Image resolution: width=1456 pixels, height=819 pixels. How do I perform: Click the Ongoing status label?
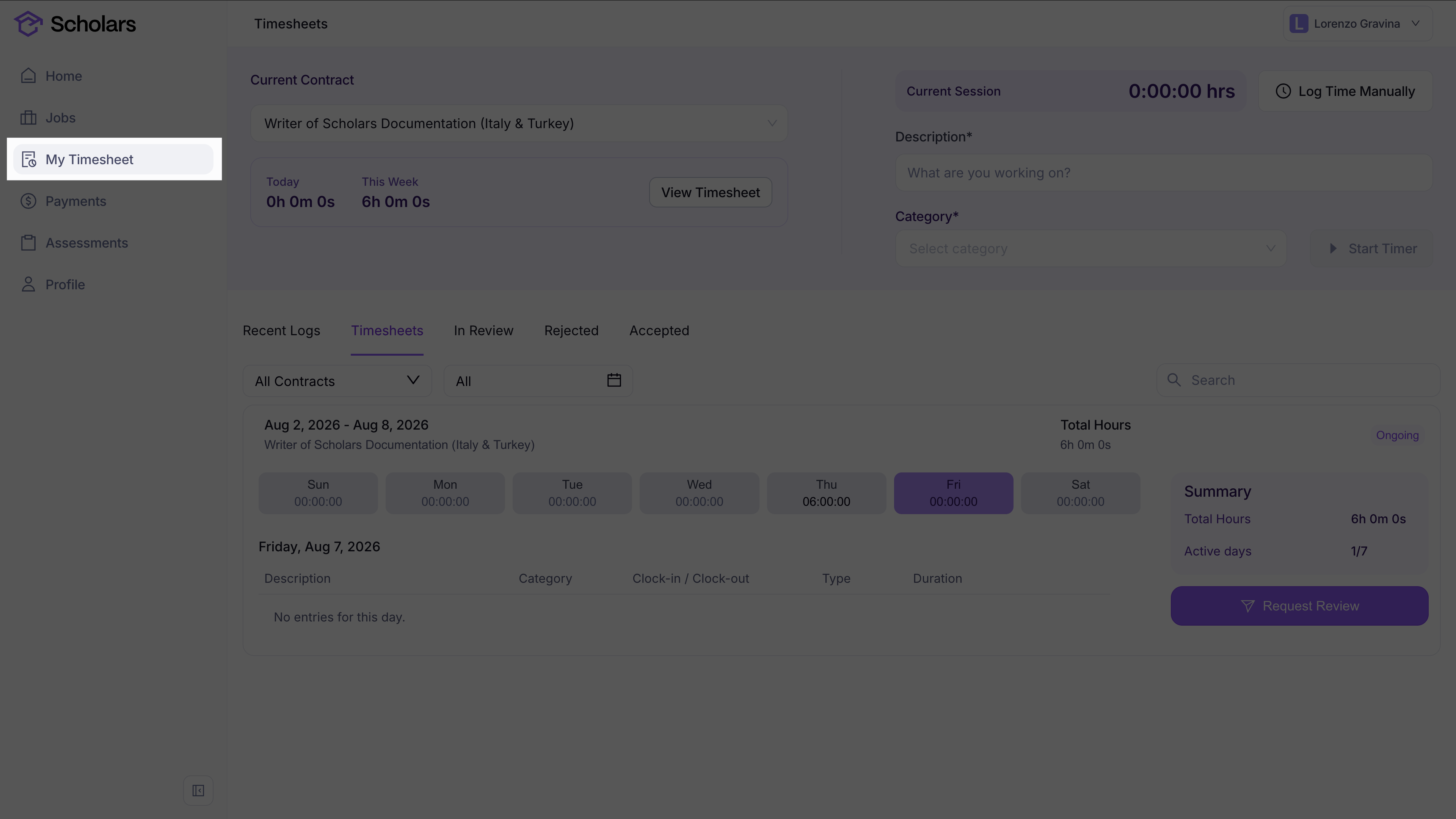(x=1397, y=435)
